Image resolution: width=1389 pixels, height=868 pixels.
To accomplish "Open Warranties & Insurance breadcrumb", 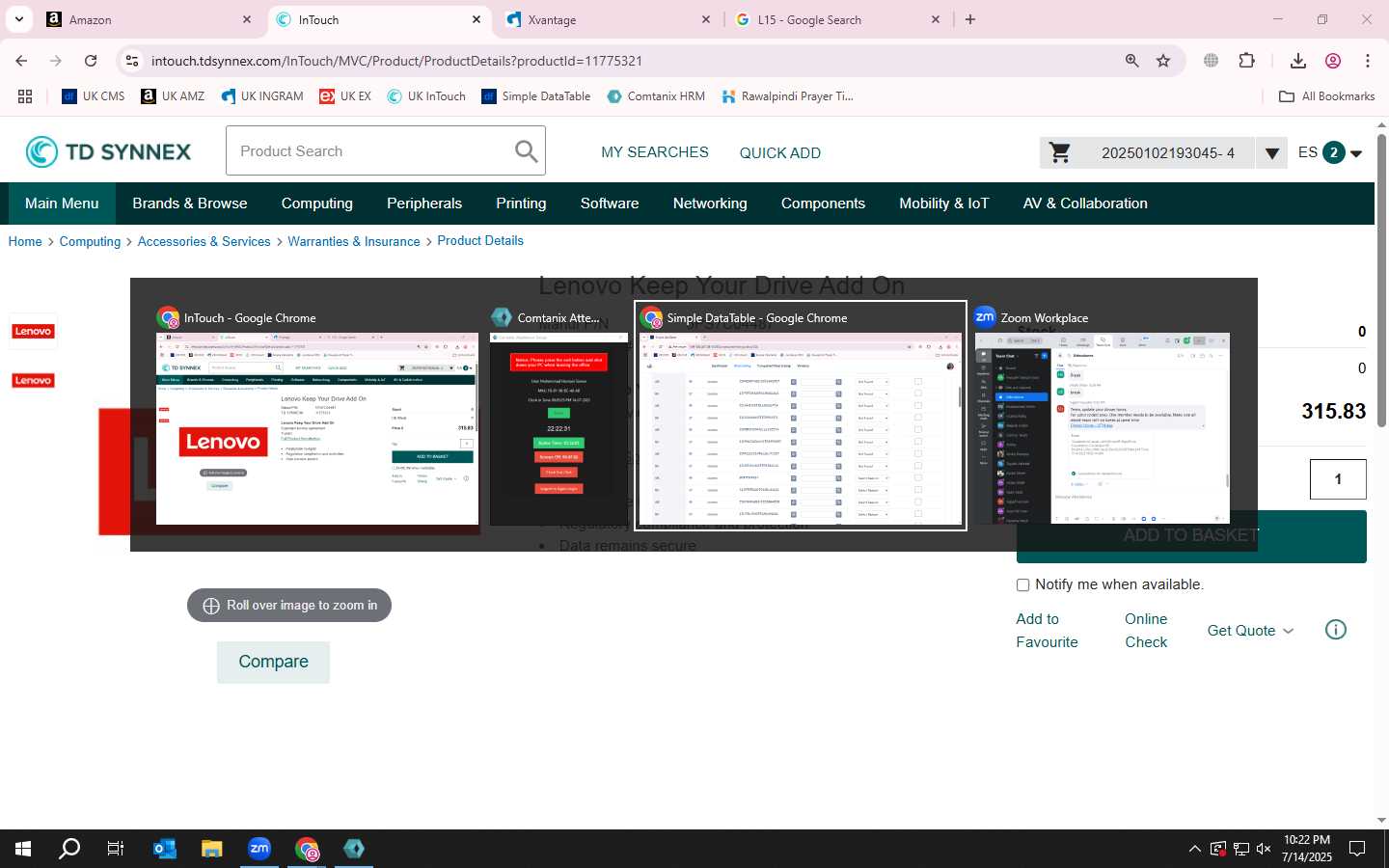I will pyautogui.click(x=354, y=241).
